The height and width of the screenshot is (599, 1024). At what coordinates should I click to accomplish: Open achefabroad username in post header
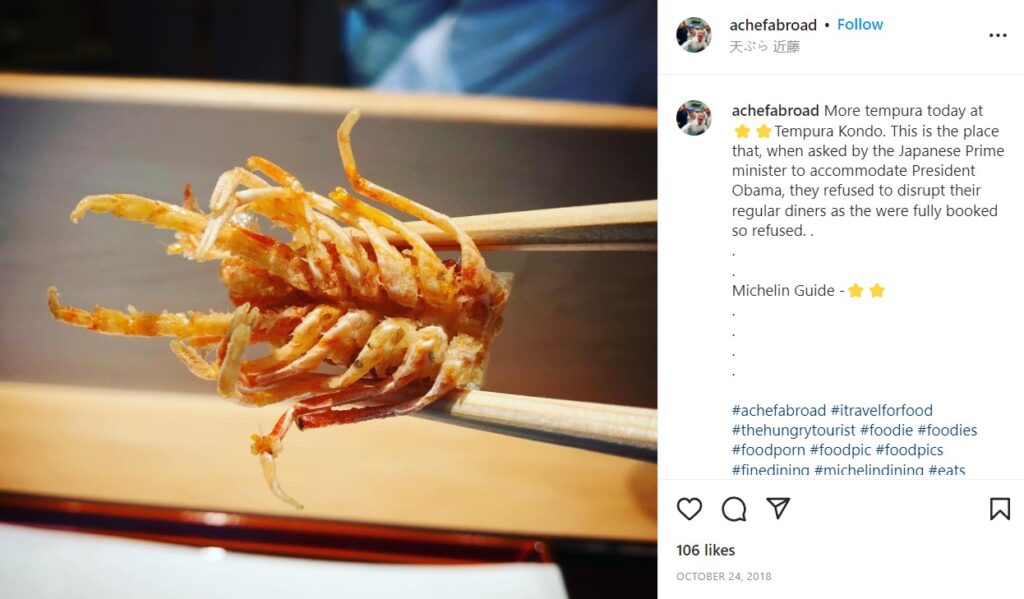click(x=773, y=25)
